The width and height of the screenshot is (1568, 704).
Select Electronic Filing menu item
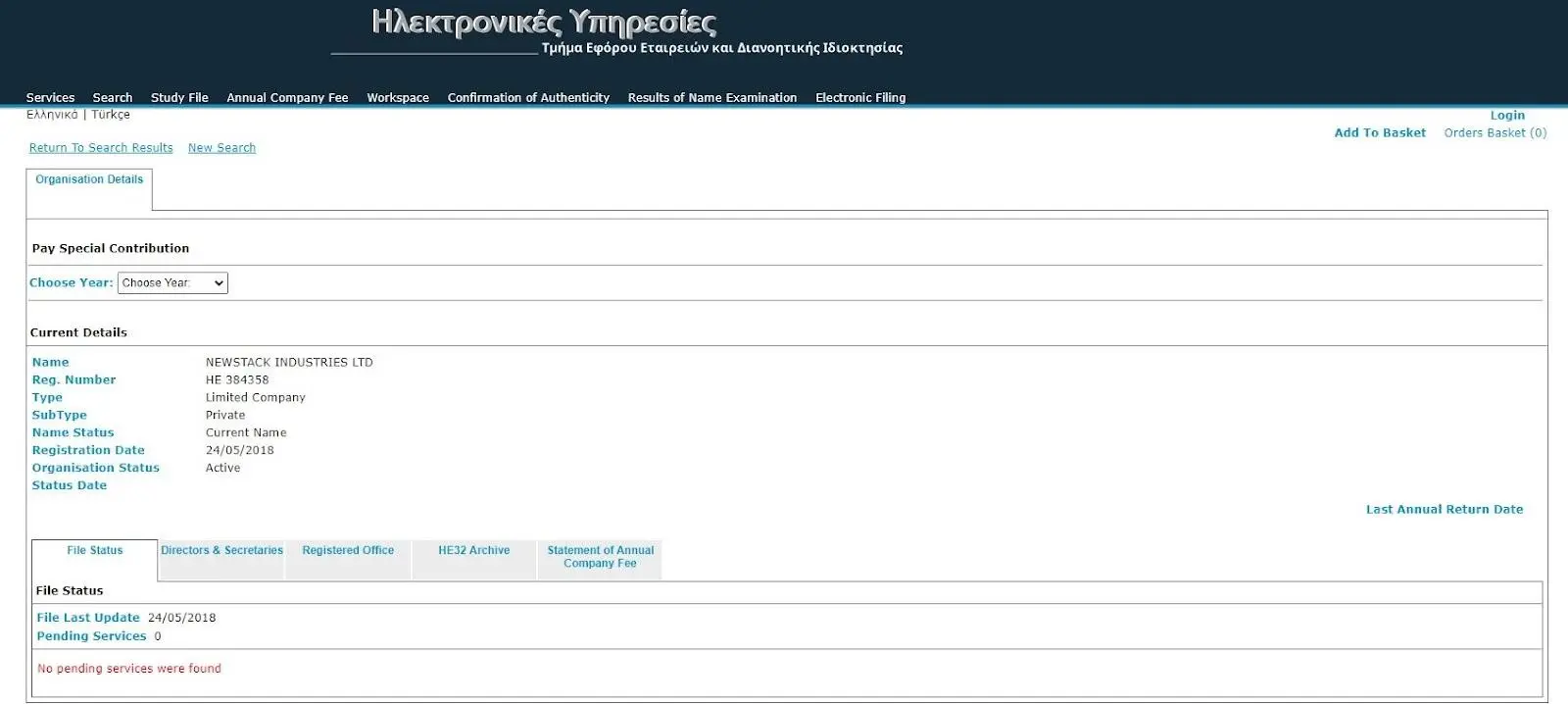[860, 98]
